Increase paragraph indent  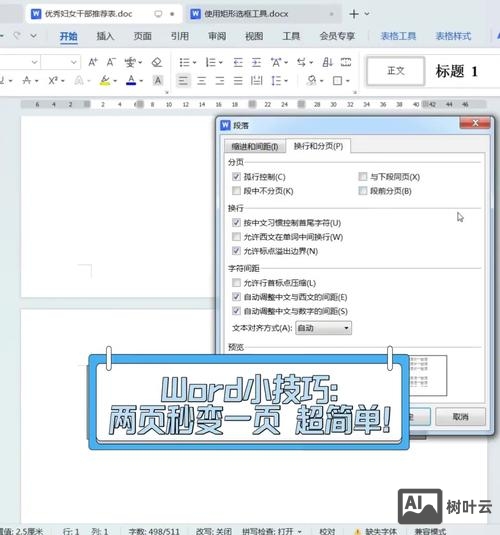pyautogui.click(x=256, y=62)
